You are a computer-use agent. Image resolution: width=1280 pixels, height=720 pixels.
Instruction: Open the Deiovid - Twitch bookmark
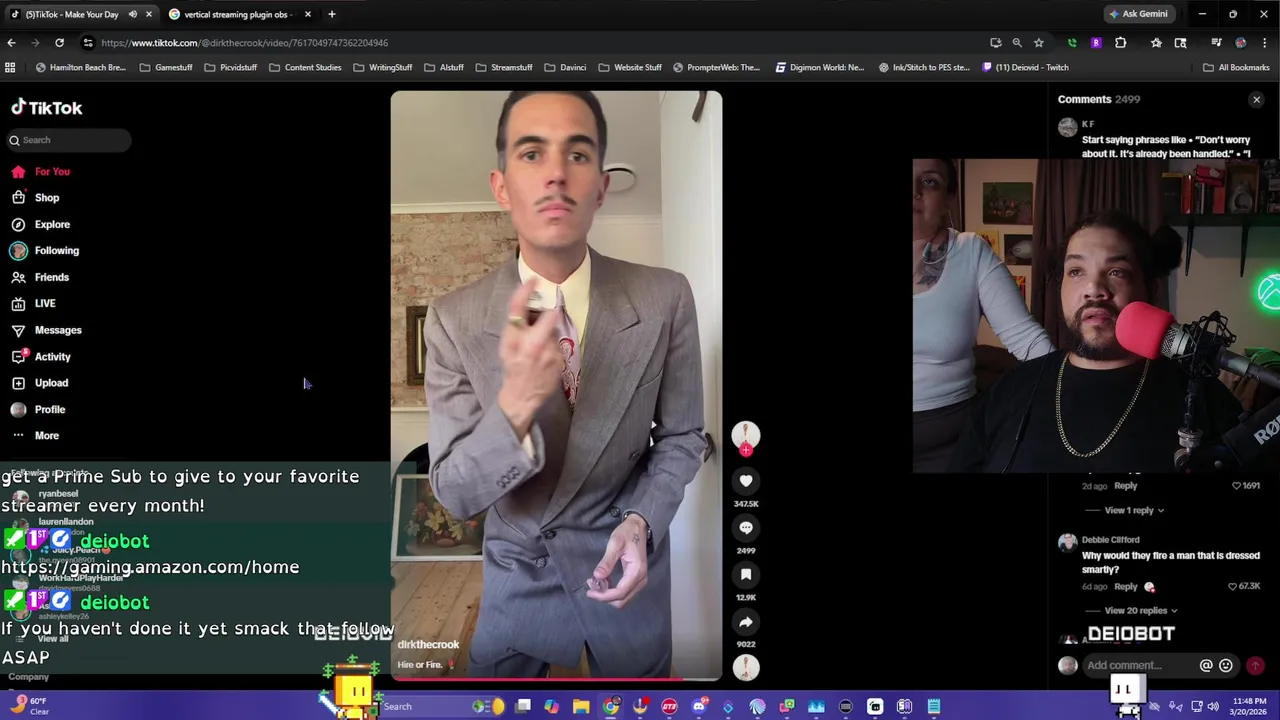coord(1026,68)
